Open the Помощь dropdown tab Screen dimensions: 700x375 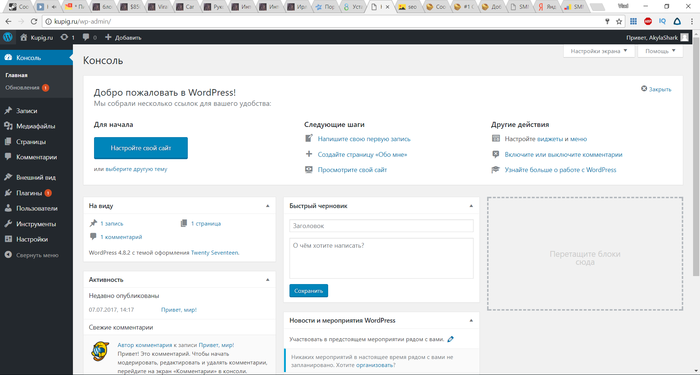point(660,51)
